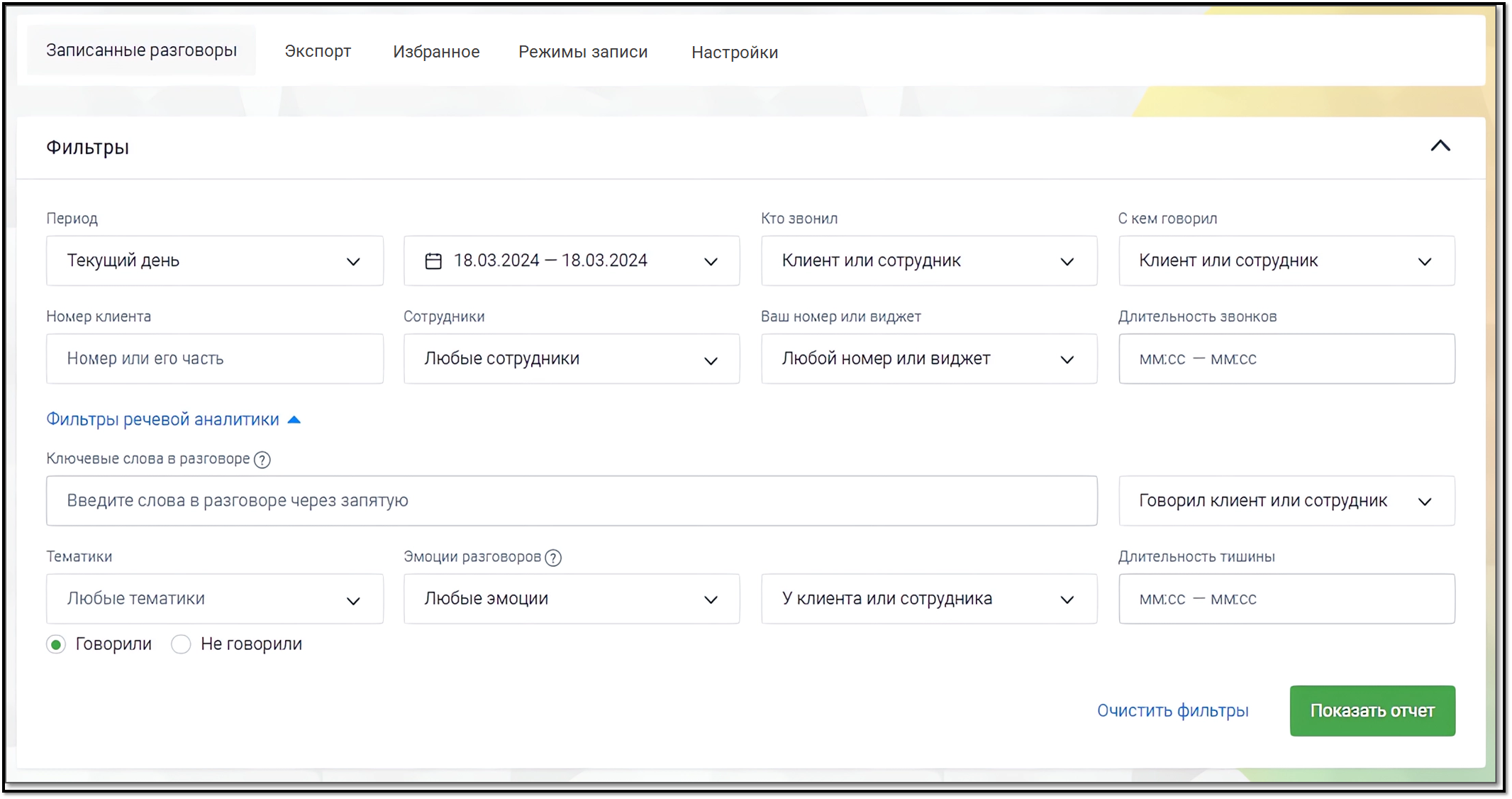Select the Не говорили radio button
Viewport: 1512px width, 799px height.
(x=181, y=644)
